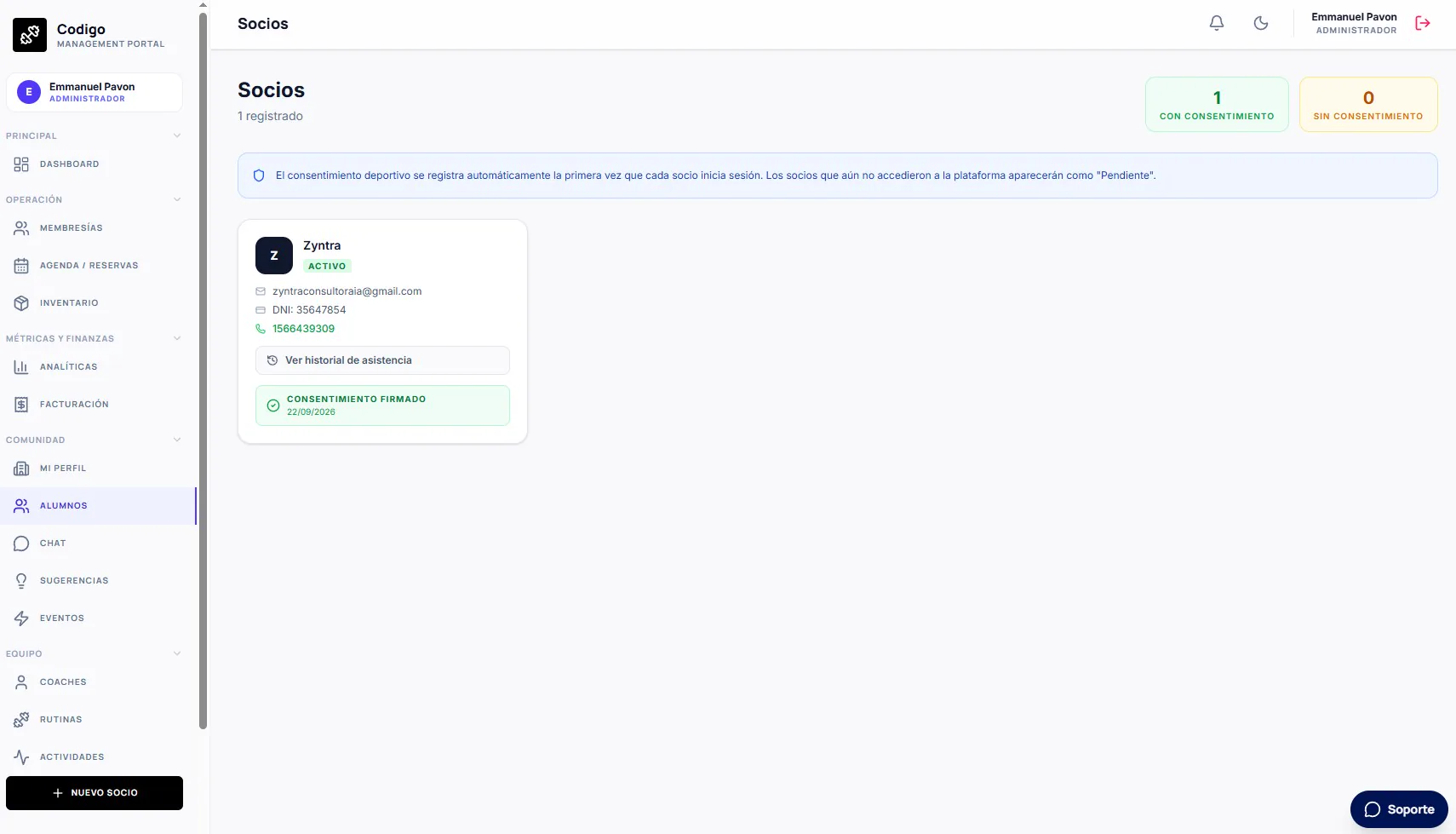The image size is (1456, 834).
Task: Click the Sin Consentimiento counter card
Action: click(1368, 105)
